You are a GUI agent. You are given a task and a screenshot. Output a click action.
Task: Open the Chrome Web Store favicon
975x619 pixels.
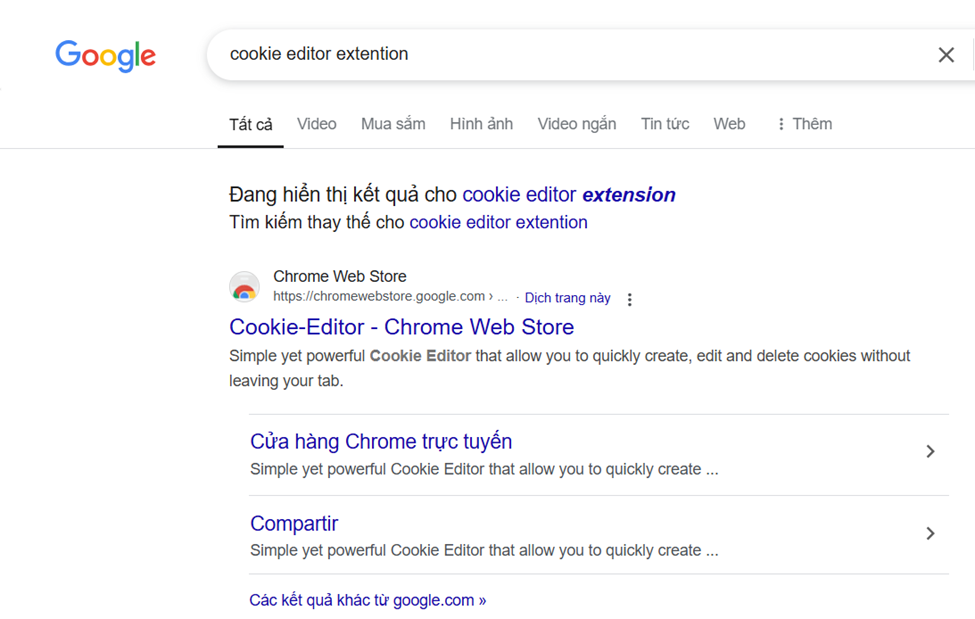coord(244,286)
